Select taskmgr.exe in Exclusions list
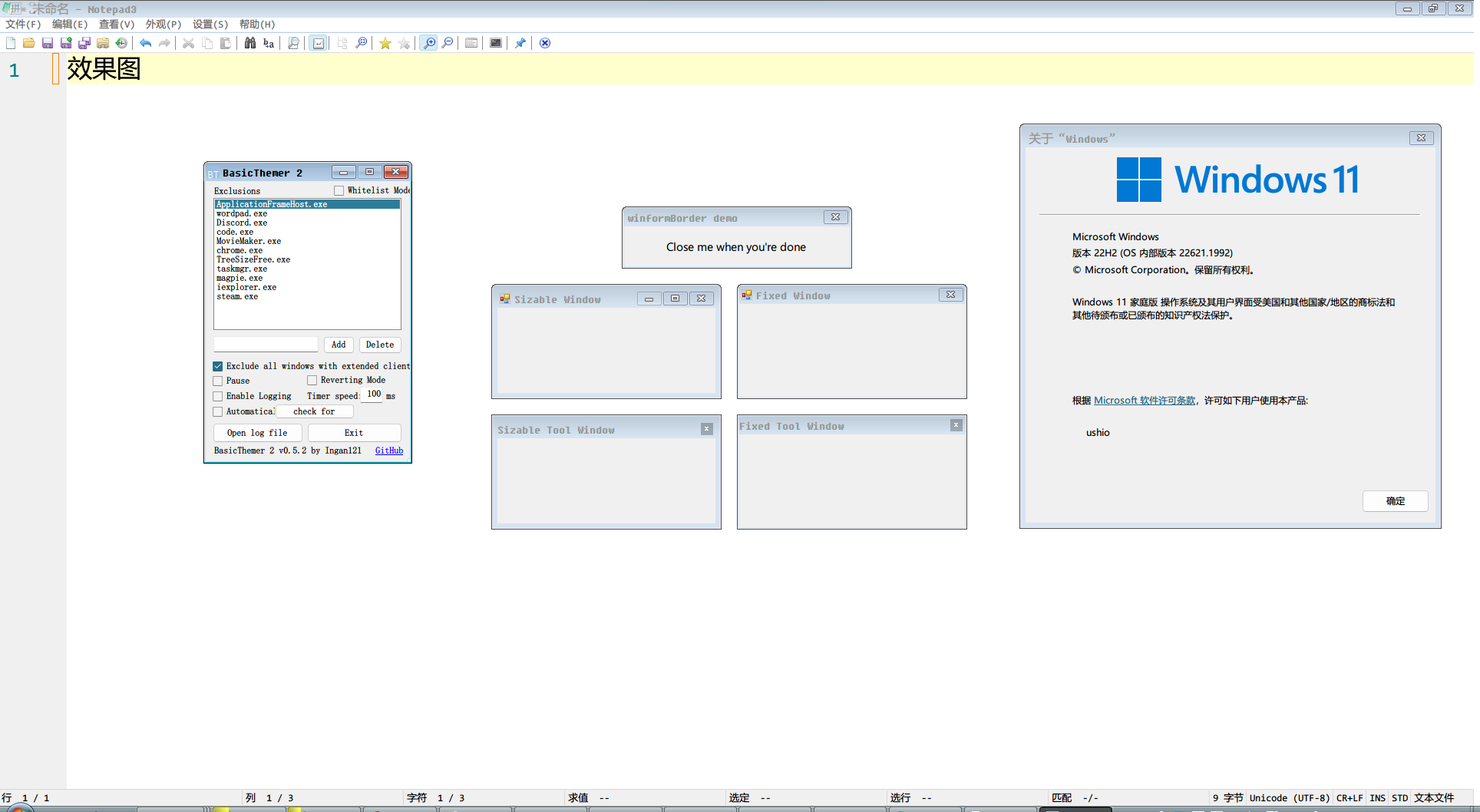The image size is (1480, 812). point(307,269)
